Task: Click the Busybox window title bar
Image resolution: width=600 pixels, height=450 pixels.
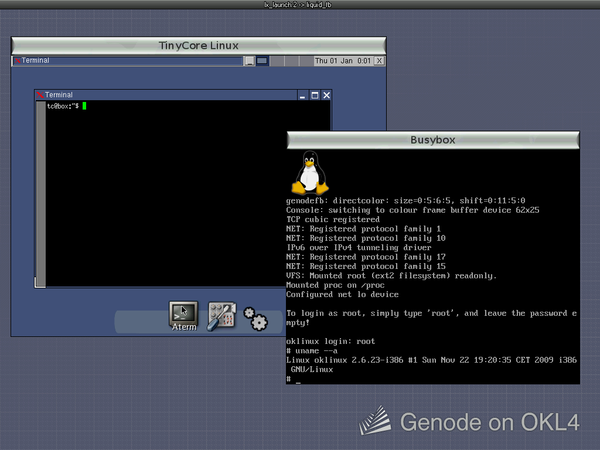Action: pyautogui.click(x=433, y=140)
